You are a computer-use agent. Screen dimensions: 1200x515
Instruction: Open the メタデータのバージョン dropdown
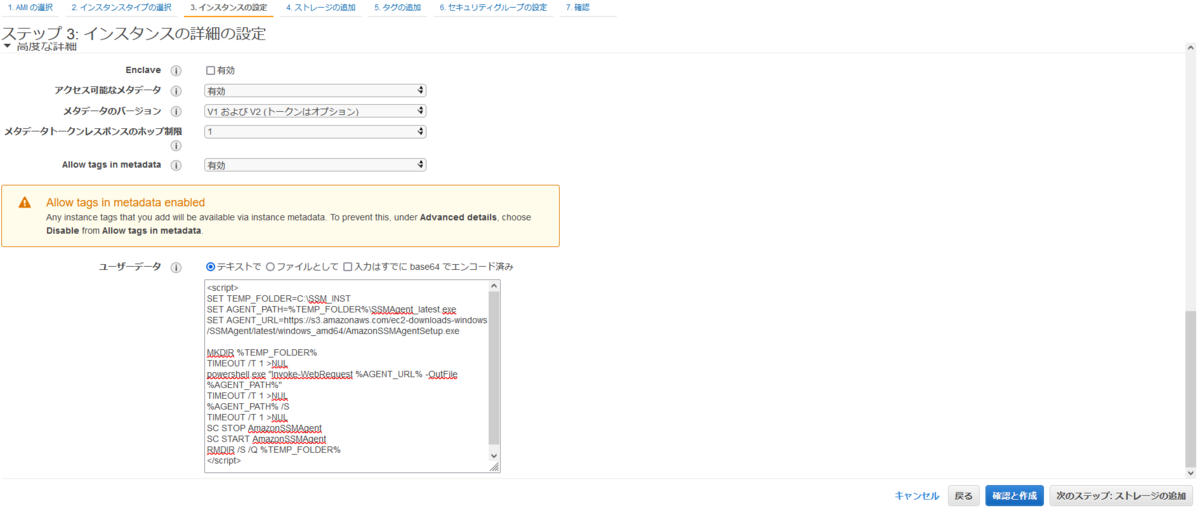pos(316,111)
